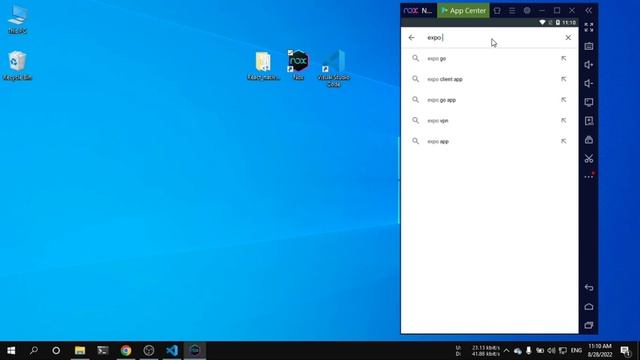Open Nox theme shirt icon
Viewport: 640px width, 360px height.
click(497, 11)
